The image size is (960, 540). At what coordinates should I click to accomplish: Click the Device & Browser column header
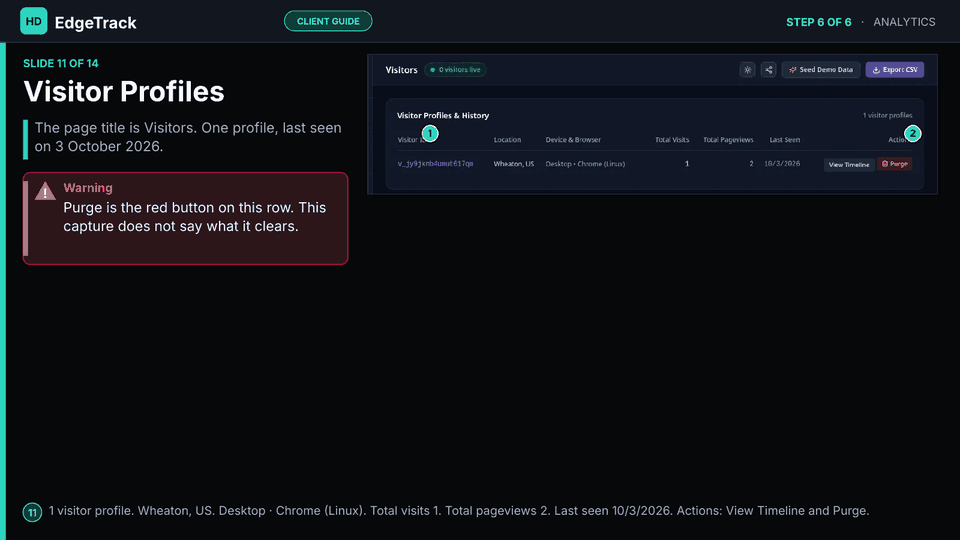point(573,140)
